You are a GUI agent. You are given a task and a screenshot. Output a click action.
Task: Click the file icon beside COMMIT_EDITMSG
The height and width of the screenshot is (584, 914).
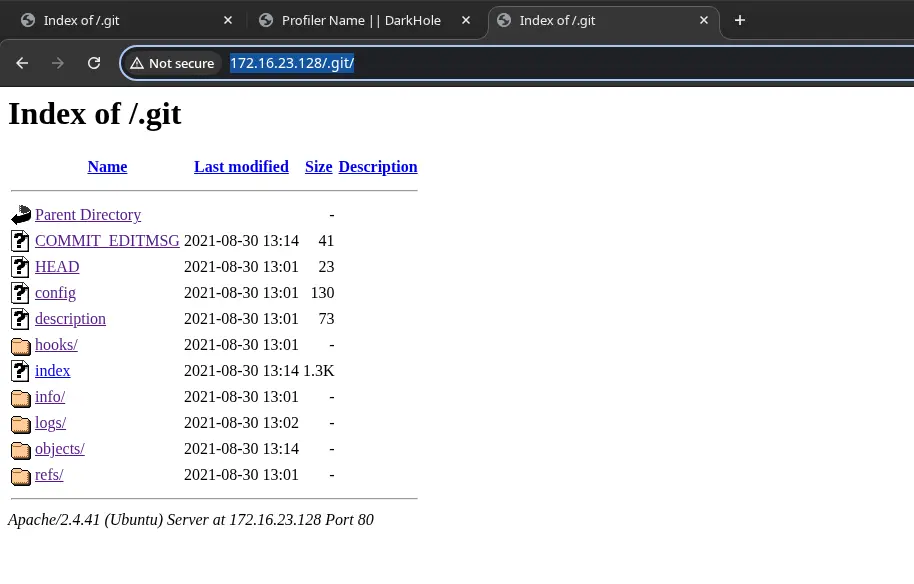click(21, 241)
